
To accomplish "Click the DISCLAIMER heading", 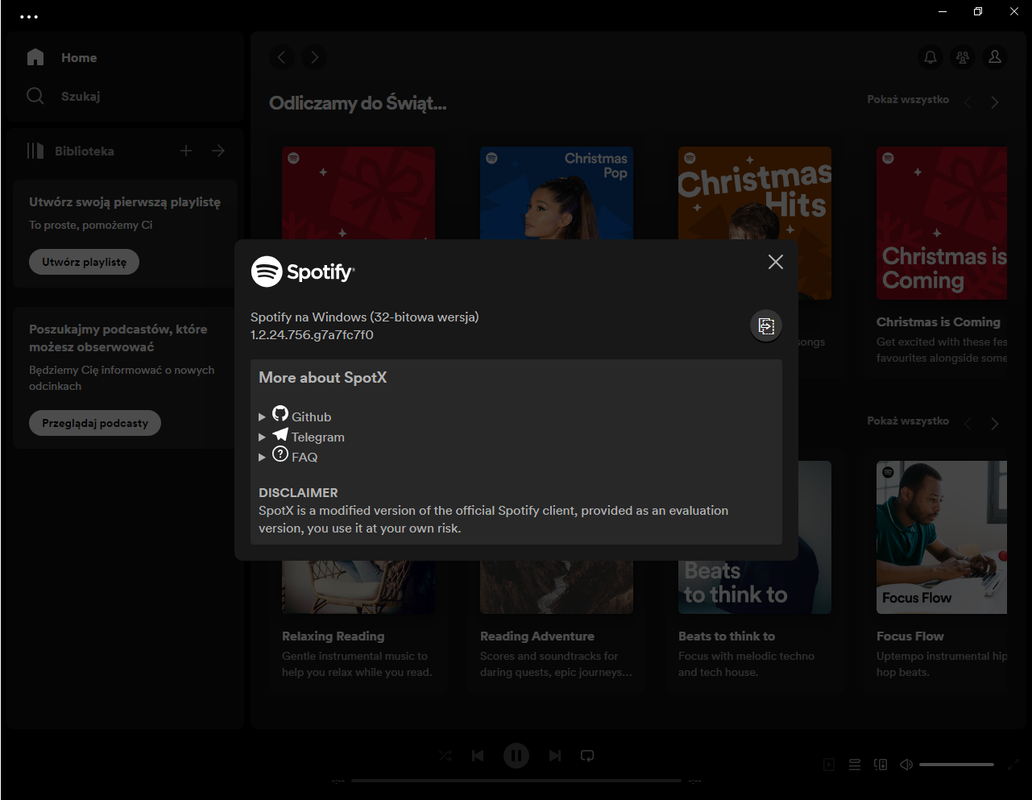I will click(298, 493).
